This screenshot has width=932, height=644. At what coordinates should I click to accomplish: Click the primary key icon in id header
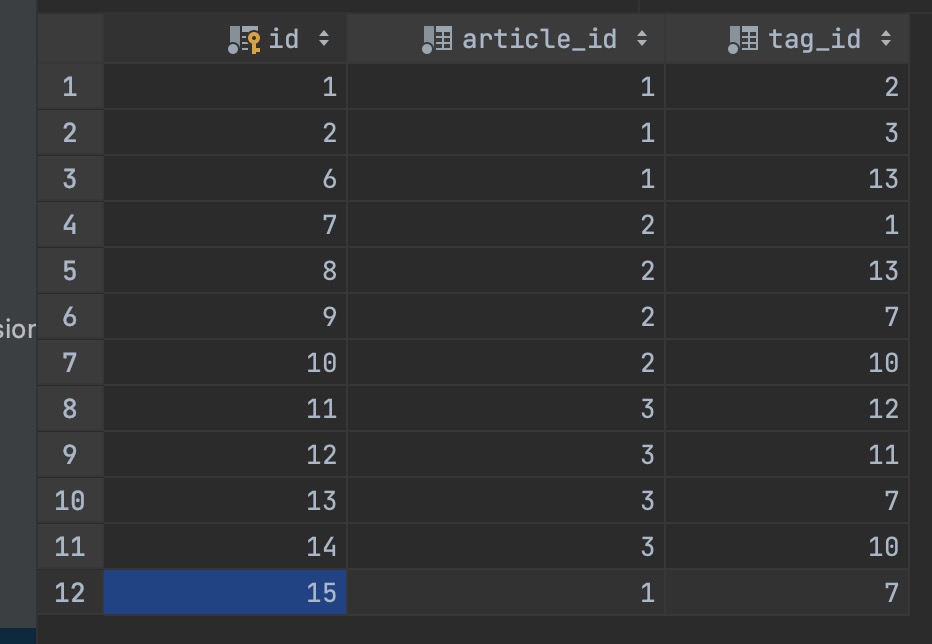[244, 40]
